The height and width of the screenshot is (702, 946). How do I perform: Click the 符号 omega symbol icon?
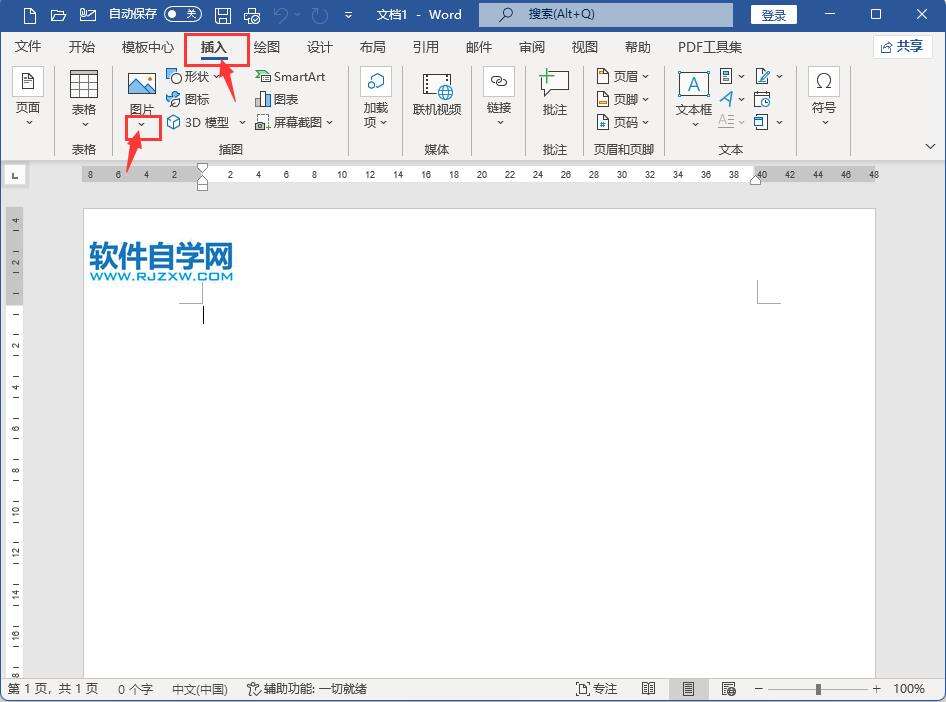pyautogui.click(x=824, y=83)
